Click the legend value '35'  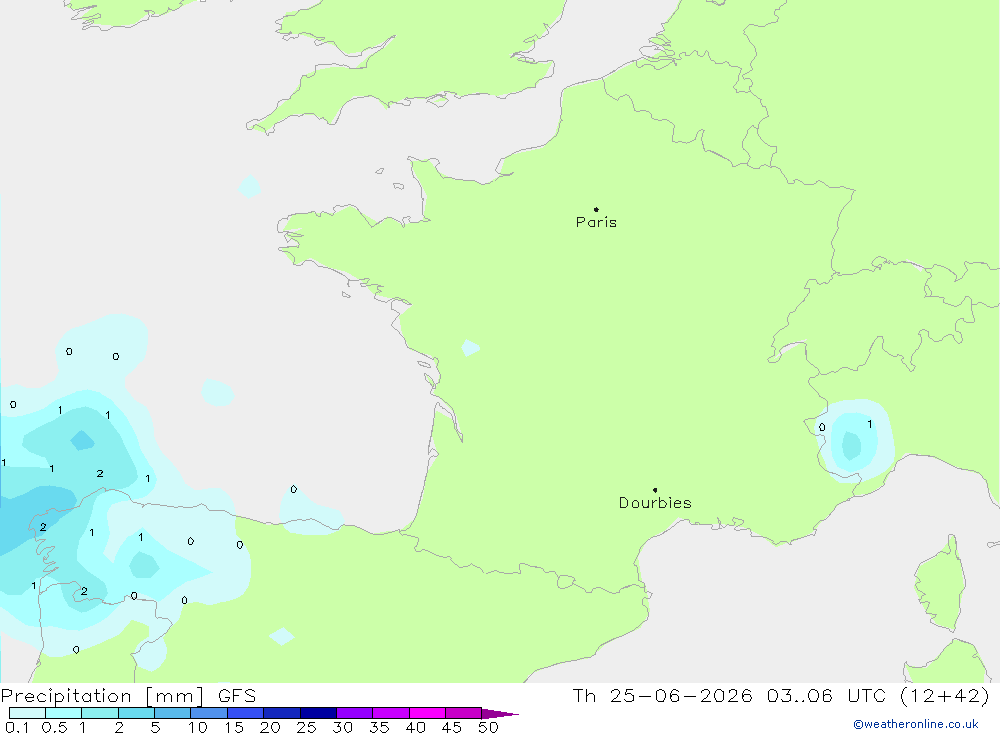pos(379,727)
